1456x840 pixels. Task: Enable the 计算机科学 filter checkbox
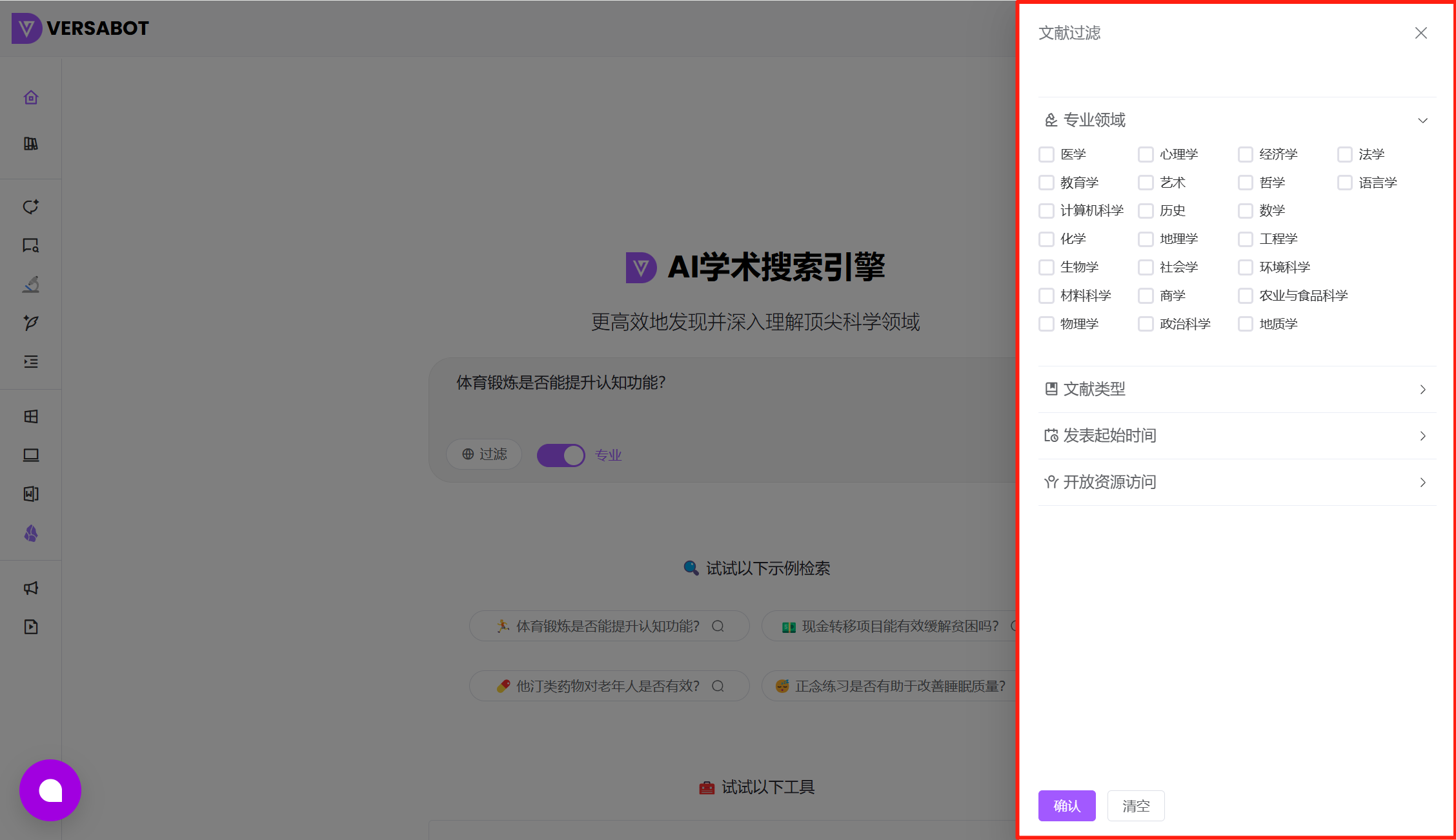pos(1046,210)
